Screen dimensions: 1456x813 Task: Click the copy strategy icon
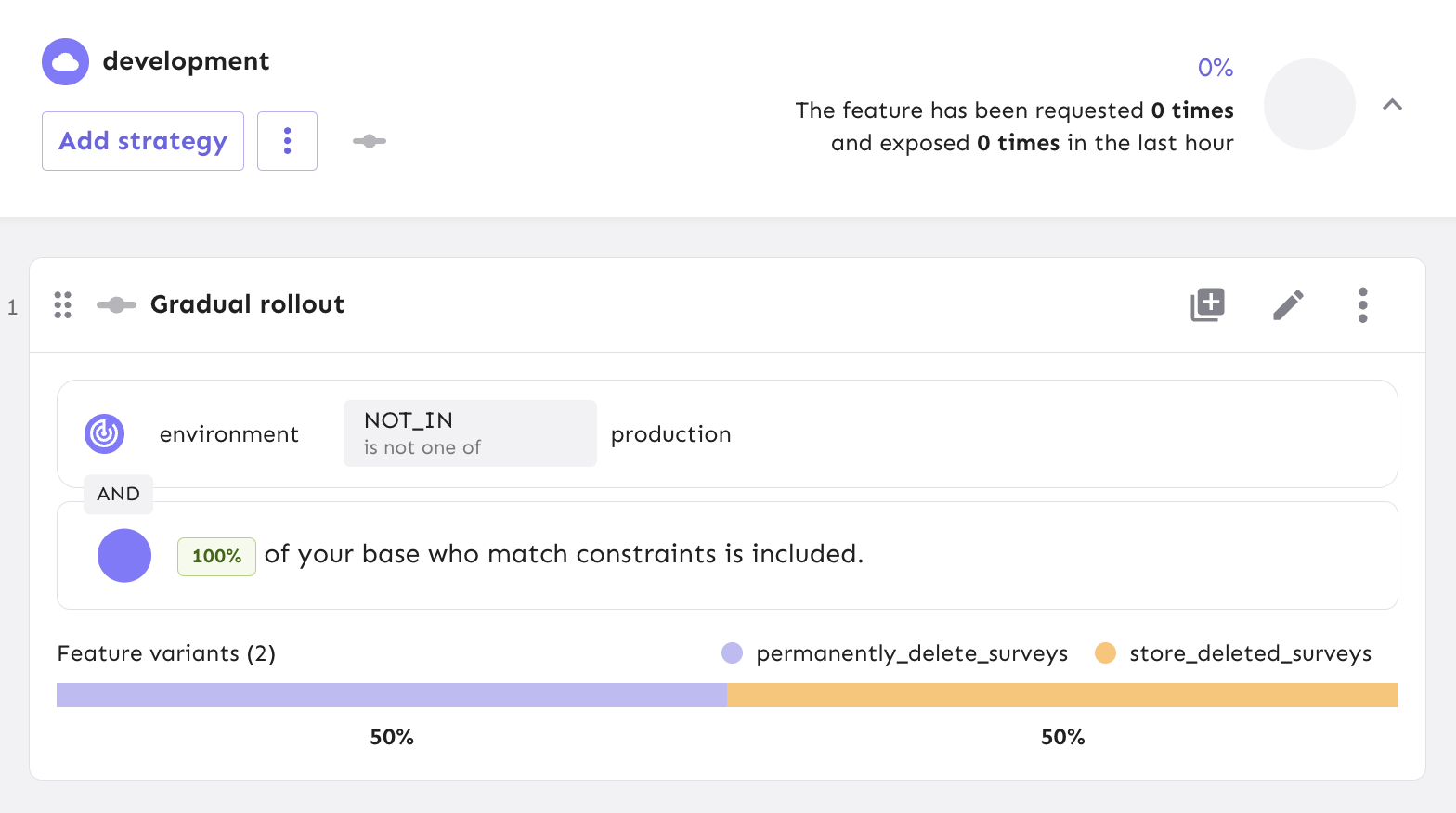pos(1207,304)
